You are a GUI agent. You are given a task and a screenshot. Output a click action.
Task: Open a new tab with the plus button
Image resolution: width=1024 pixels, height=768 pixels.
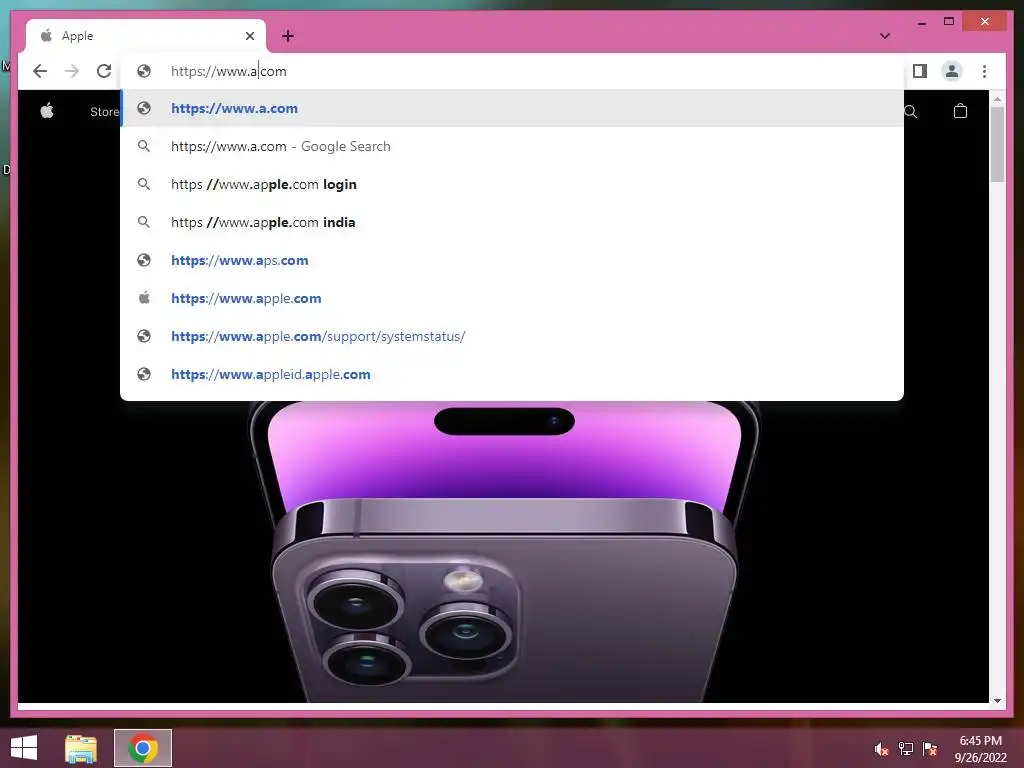288,36
